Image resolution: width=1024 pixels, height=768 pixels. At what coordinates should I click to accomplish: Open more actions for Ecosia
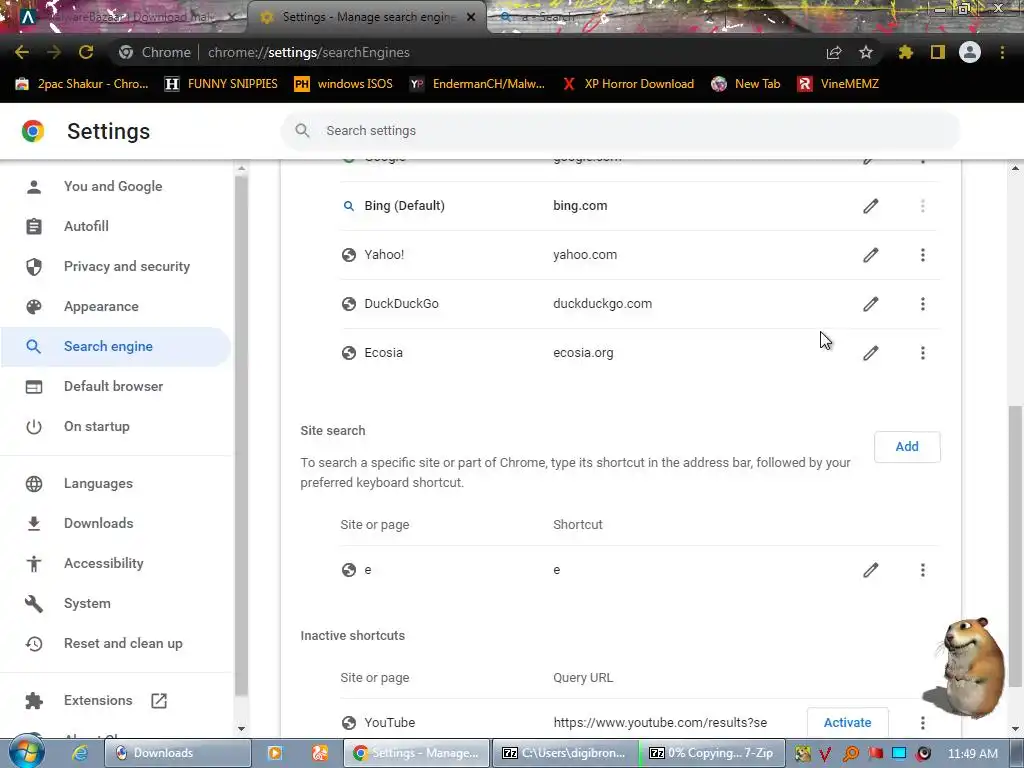point(923,353)
